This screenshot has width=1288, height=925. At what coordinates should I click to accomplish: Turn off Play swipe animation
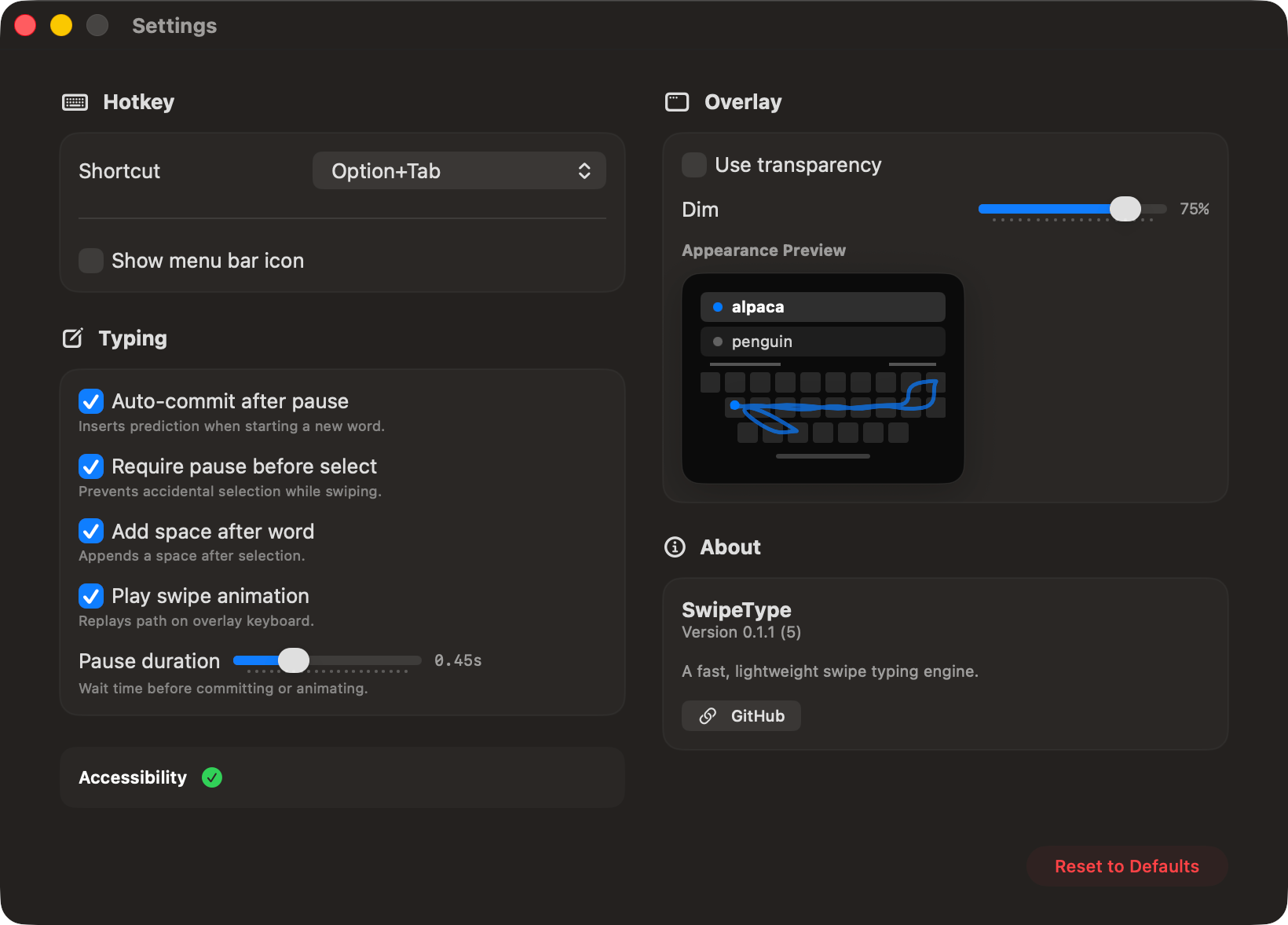91,596
